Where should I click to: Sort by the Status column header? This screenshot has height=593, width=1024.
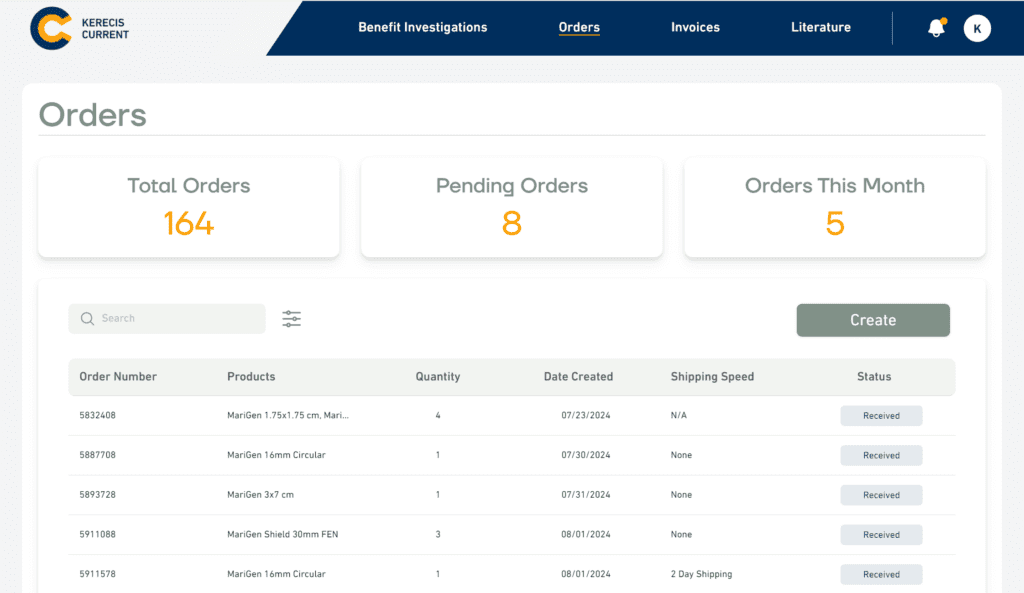(x=874, y=377)
